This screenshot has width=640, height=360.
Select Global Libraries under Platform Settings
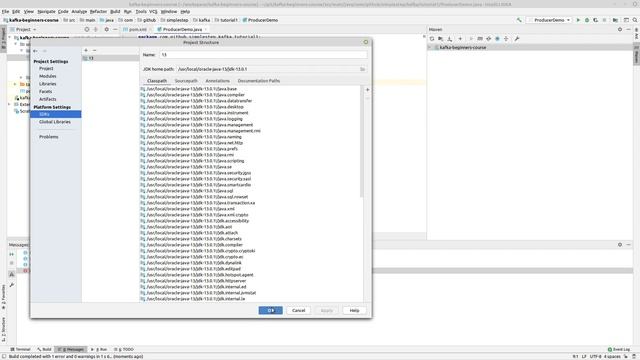[55, 122]
